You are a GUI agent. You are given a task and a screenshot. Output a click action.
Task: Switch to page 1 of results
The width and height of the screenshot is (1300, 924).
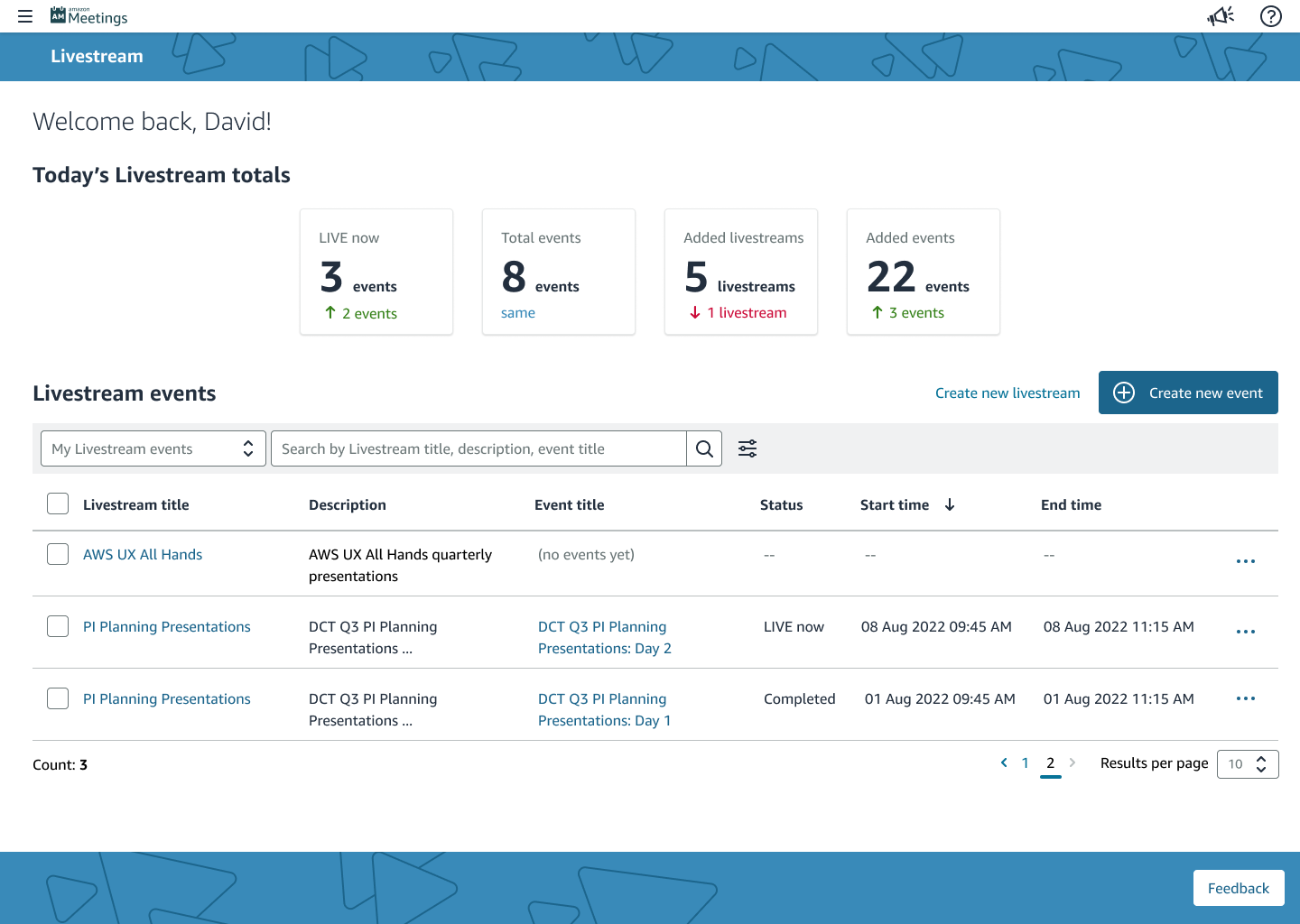(x=1025, y=763)
